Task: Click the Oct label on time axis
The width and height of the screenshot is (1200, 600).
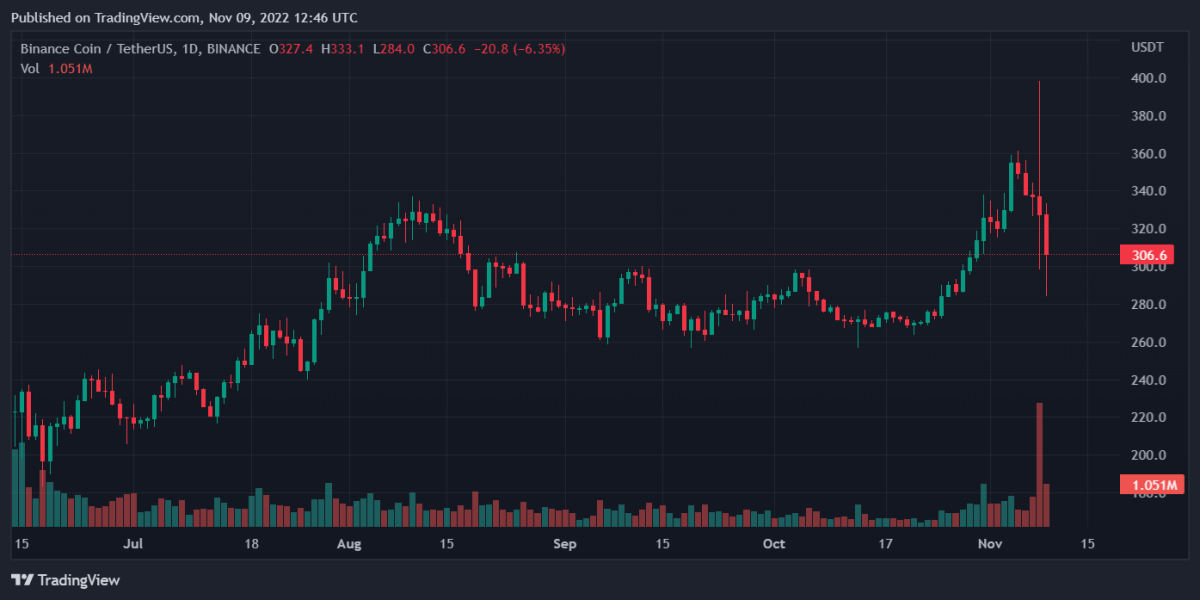Action: pos(773,544)
